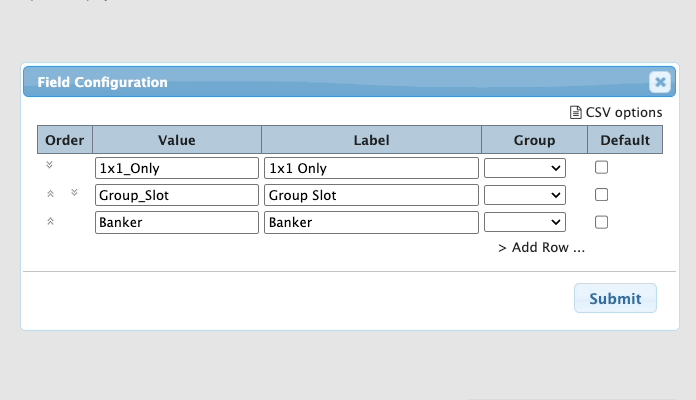The height and width of the screenshot is (400, 696).
Task: Expand Group dropdown for Group Slot row
Action: [525, 195]
